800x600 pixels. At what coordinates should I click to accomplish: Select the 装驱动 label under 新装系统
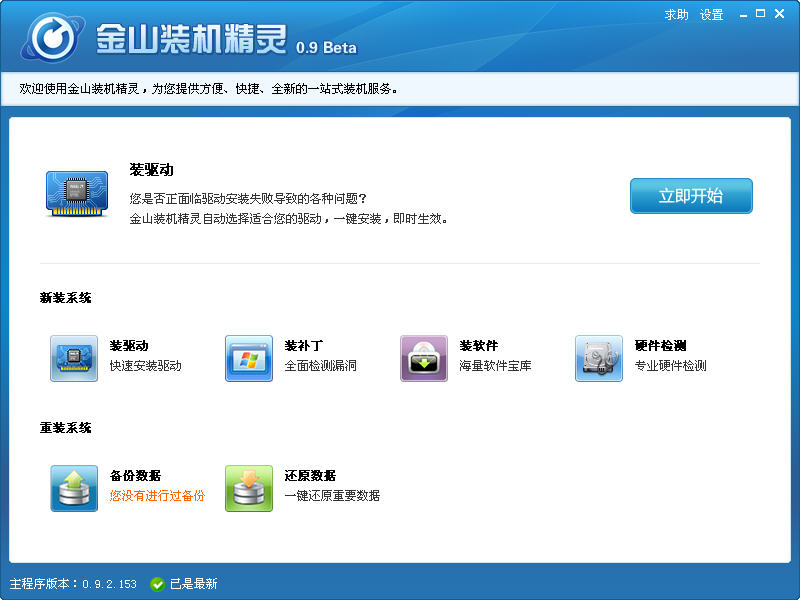[x=129, y=346]
